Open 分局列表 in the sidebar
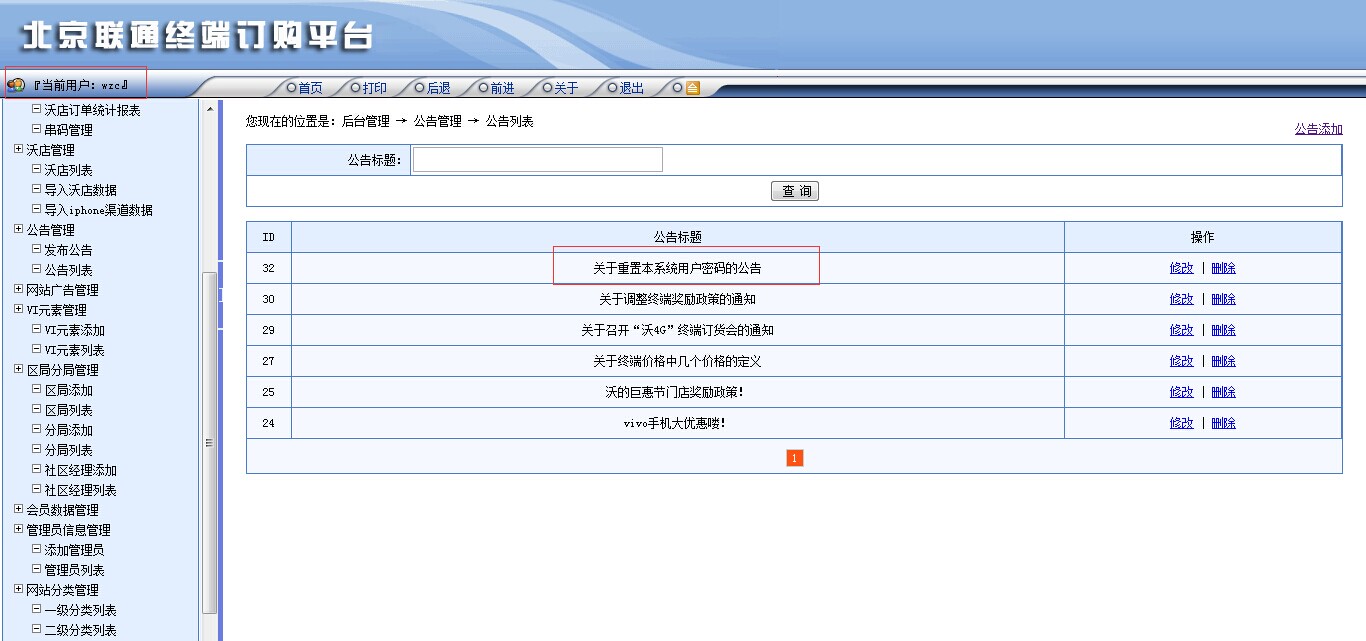Viewport: 1366px width, 641px height. 68,450
